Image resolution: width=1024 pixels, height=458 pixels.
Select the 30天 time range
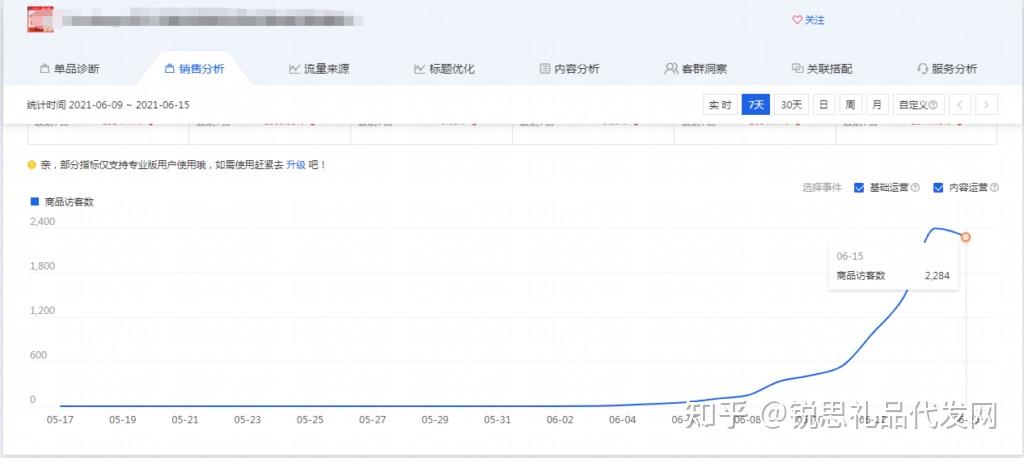tap(792, 105)
